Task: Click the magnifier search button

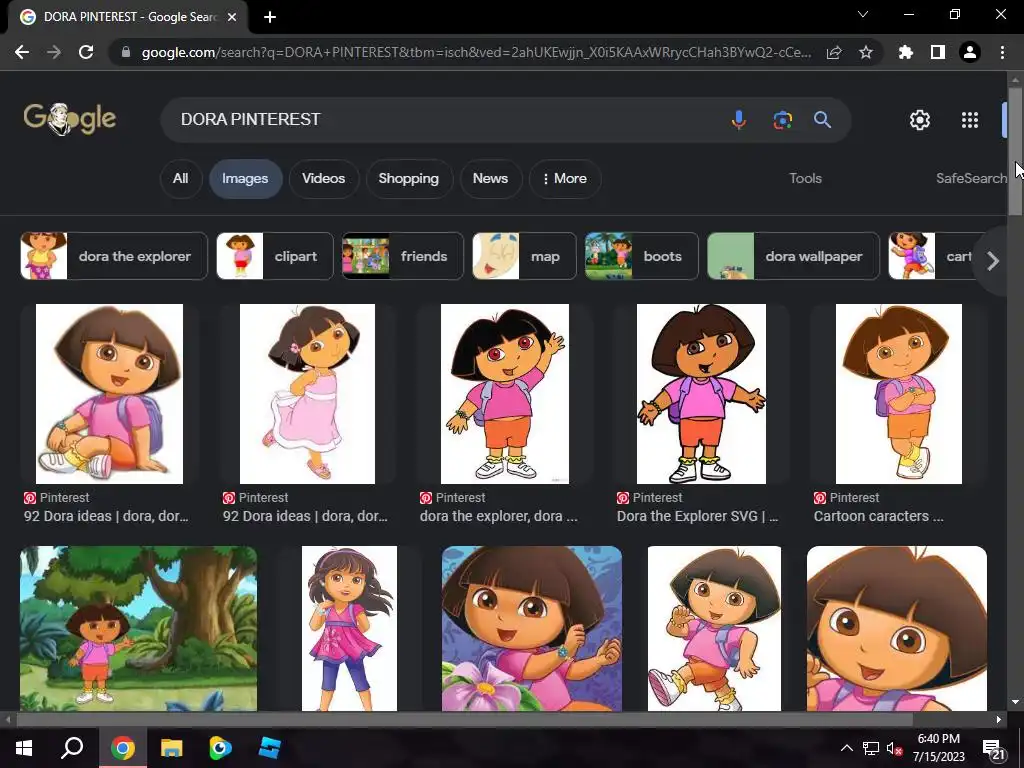Action: coord(822,120)
